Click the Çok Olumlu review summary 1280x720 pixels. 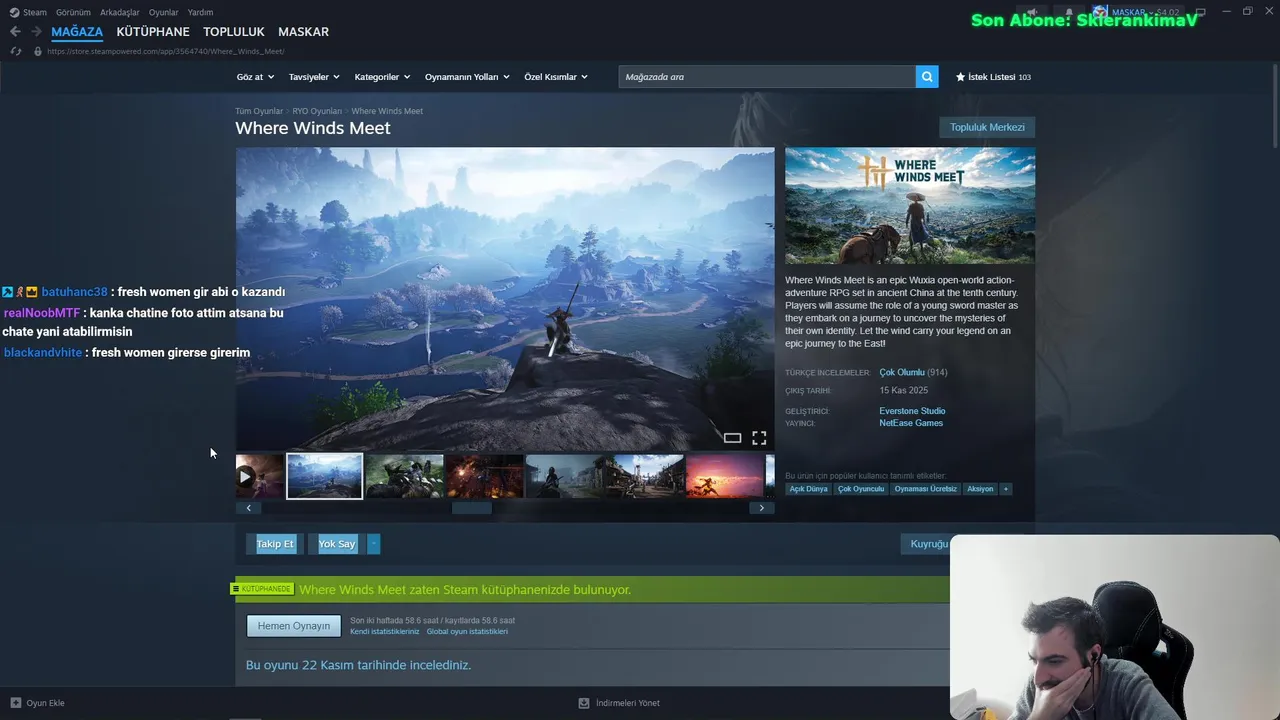(x=902, y=372)
